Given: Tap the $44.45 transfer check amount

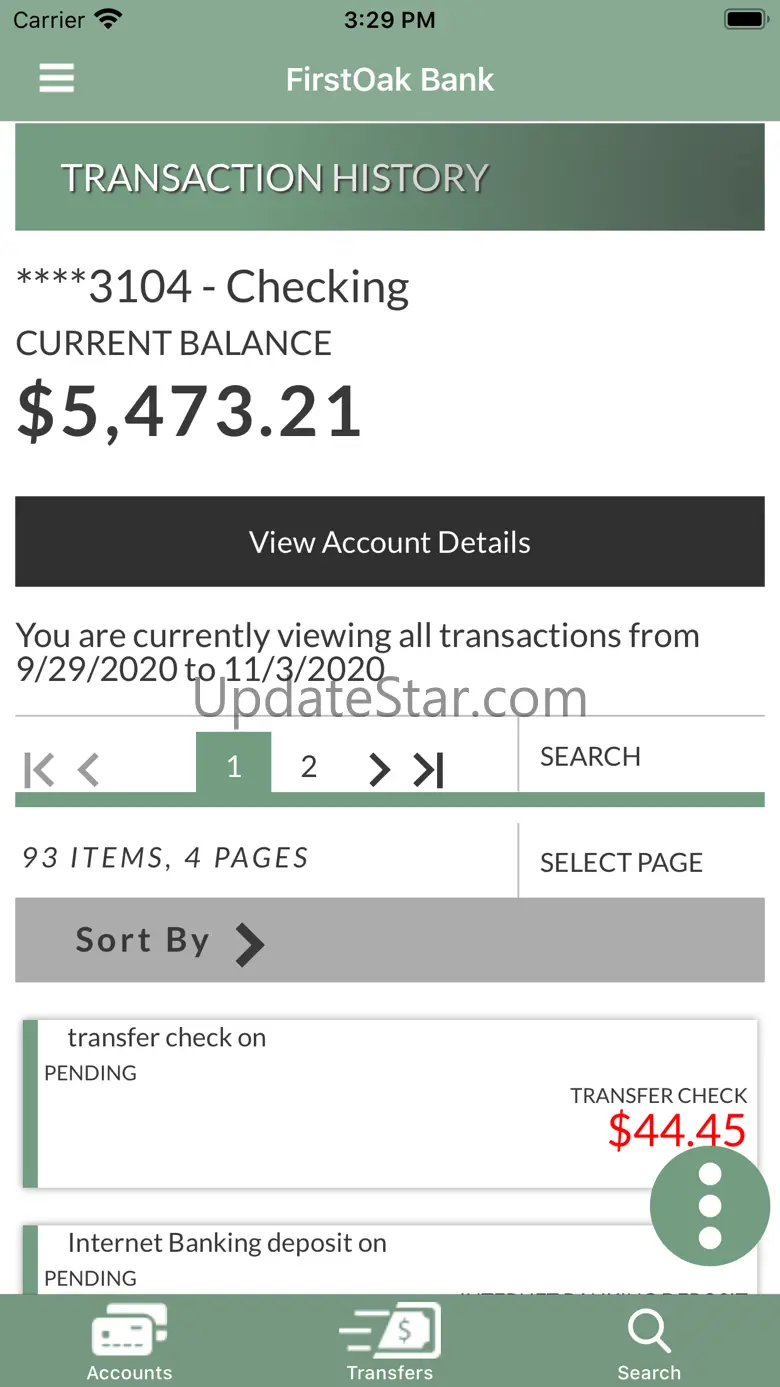Looking at the screenshot, I should [677, 1131].
